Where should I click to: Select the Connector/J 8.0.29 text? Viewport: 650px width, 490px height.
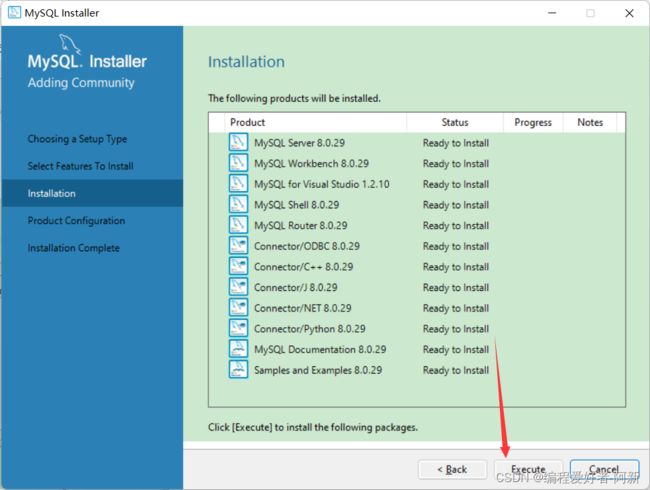pyautogui.click(x=296, y=287)
